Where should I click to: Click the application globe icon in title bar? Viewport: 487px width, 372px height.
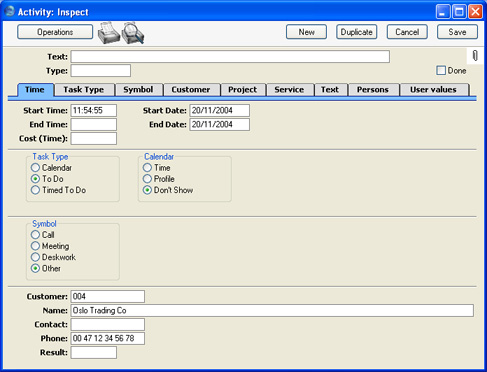point(10,11)
